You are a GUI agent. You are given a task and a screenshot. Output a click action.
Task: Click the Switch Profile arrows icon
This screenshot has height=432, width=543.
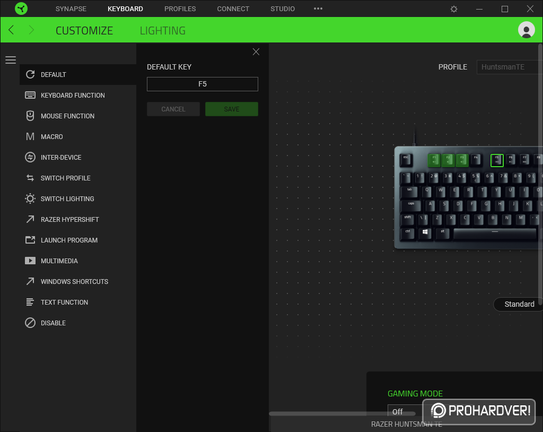[30, 178]
